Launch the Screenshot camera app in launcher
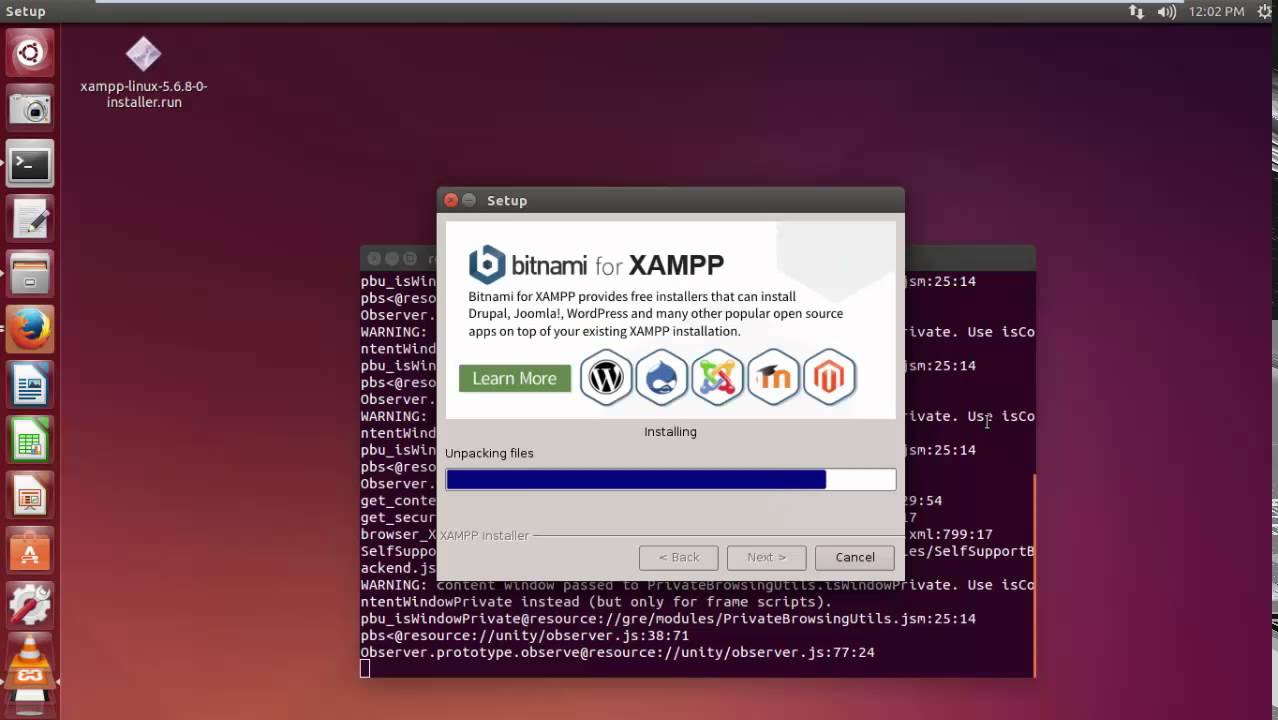This screenshot has width=1278, height=720. click(30, 109)
